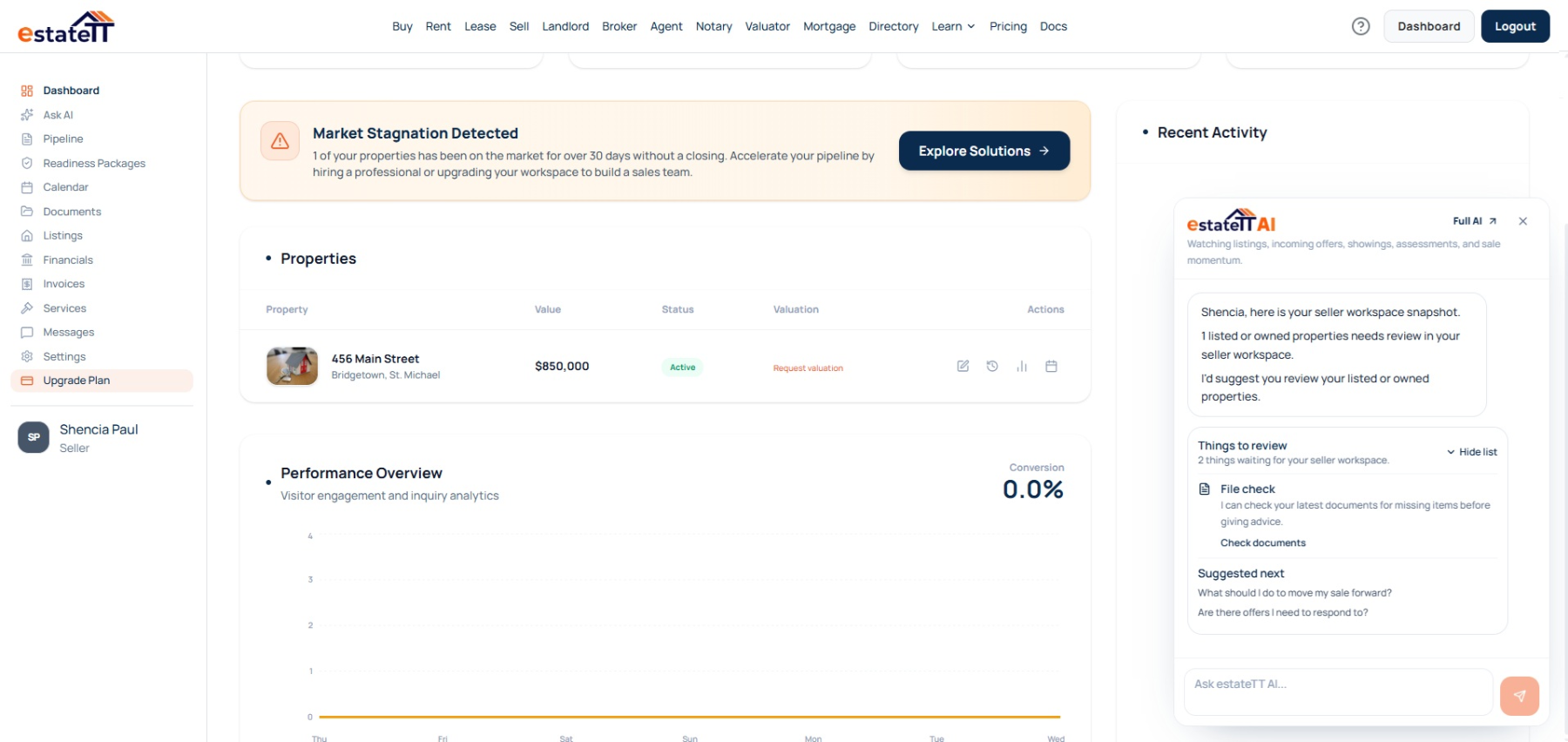Image resolution: width=1568 pixels, height=742 pixels.
Task: Click the Request valuation link
Action: 808,368
